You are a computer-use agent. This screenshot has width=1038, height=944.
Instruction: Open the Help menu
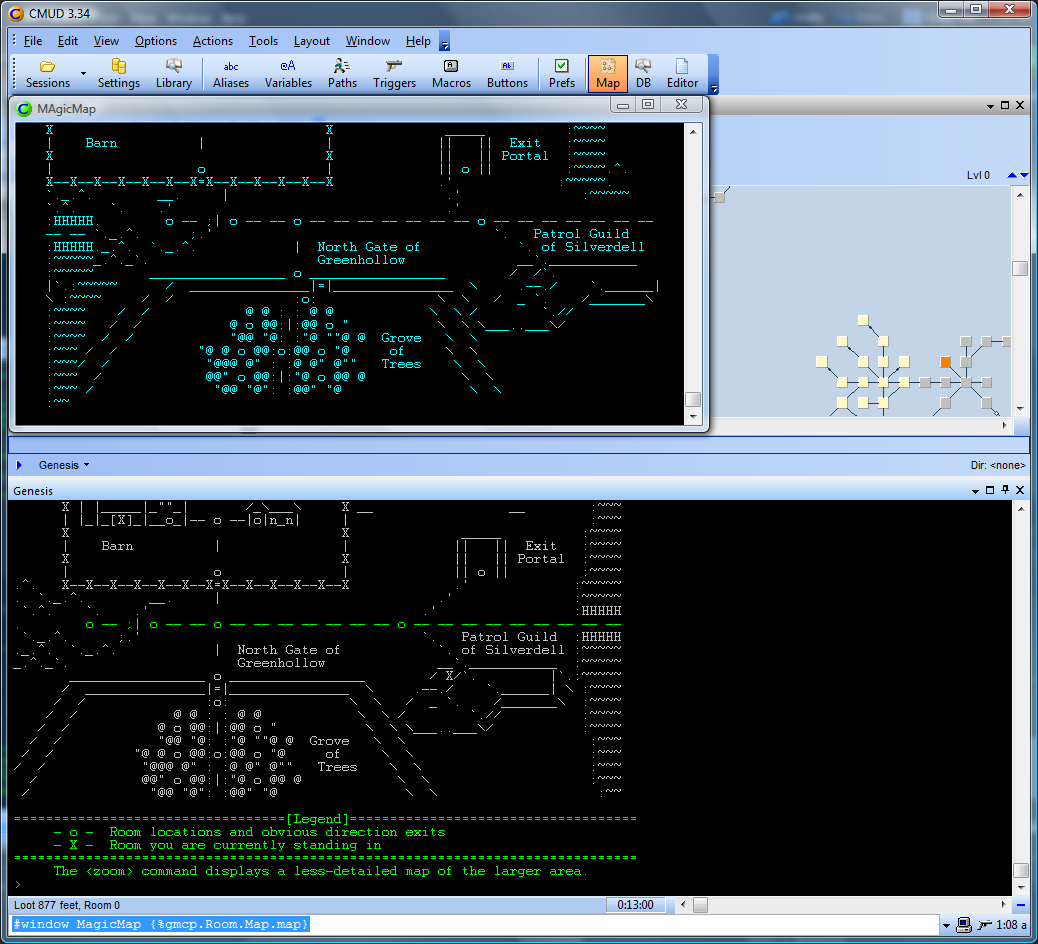point(418,41)
